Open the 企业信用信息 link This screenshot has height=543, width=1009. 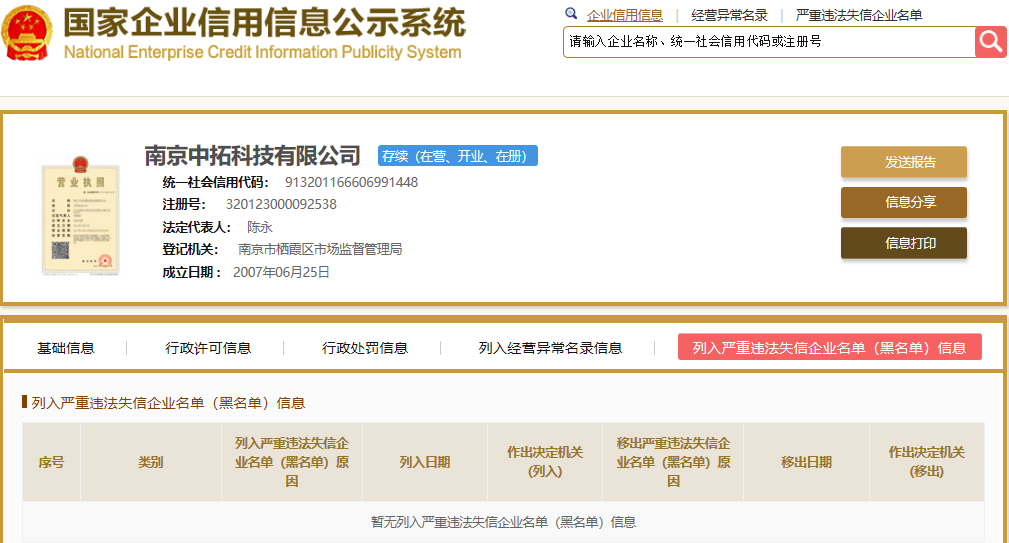[624, 15]
